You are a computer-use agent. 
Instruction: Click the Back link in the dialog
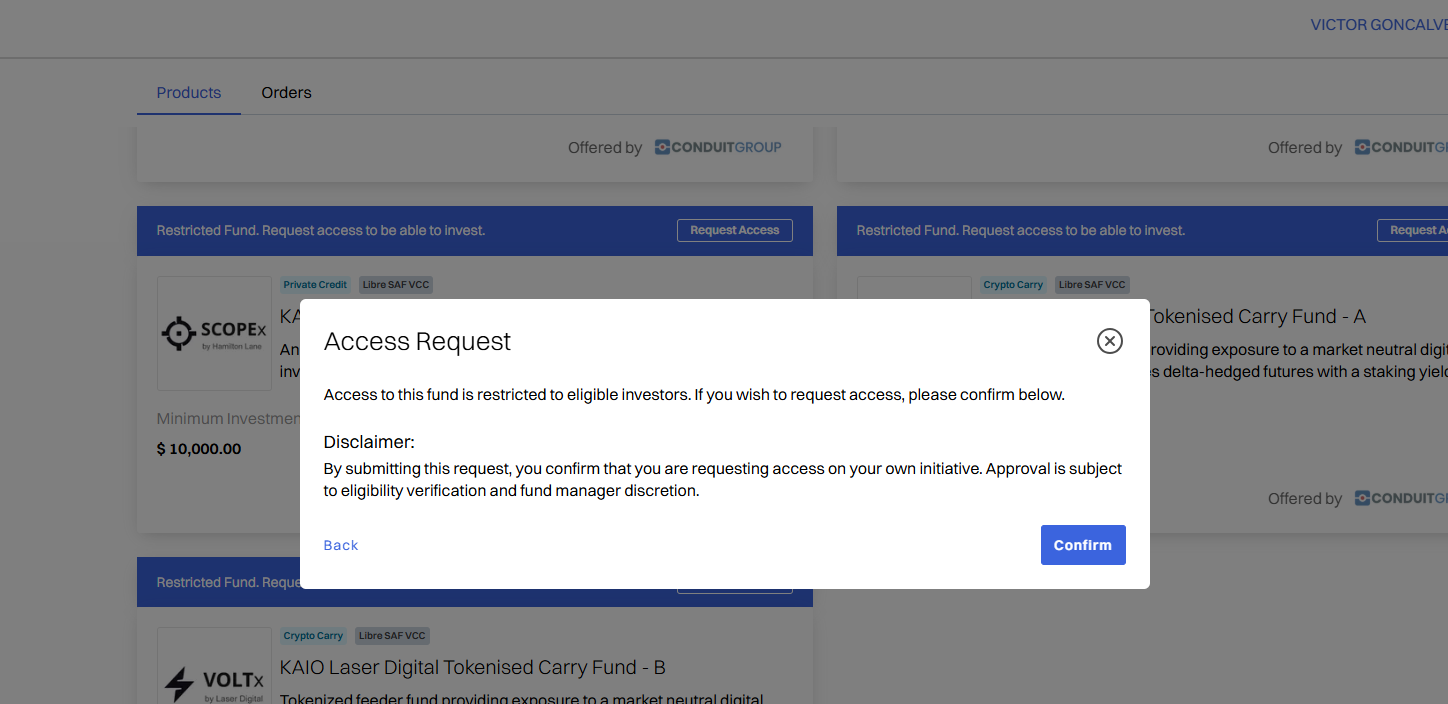click(x=340, y=545)
